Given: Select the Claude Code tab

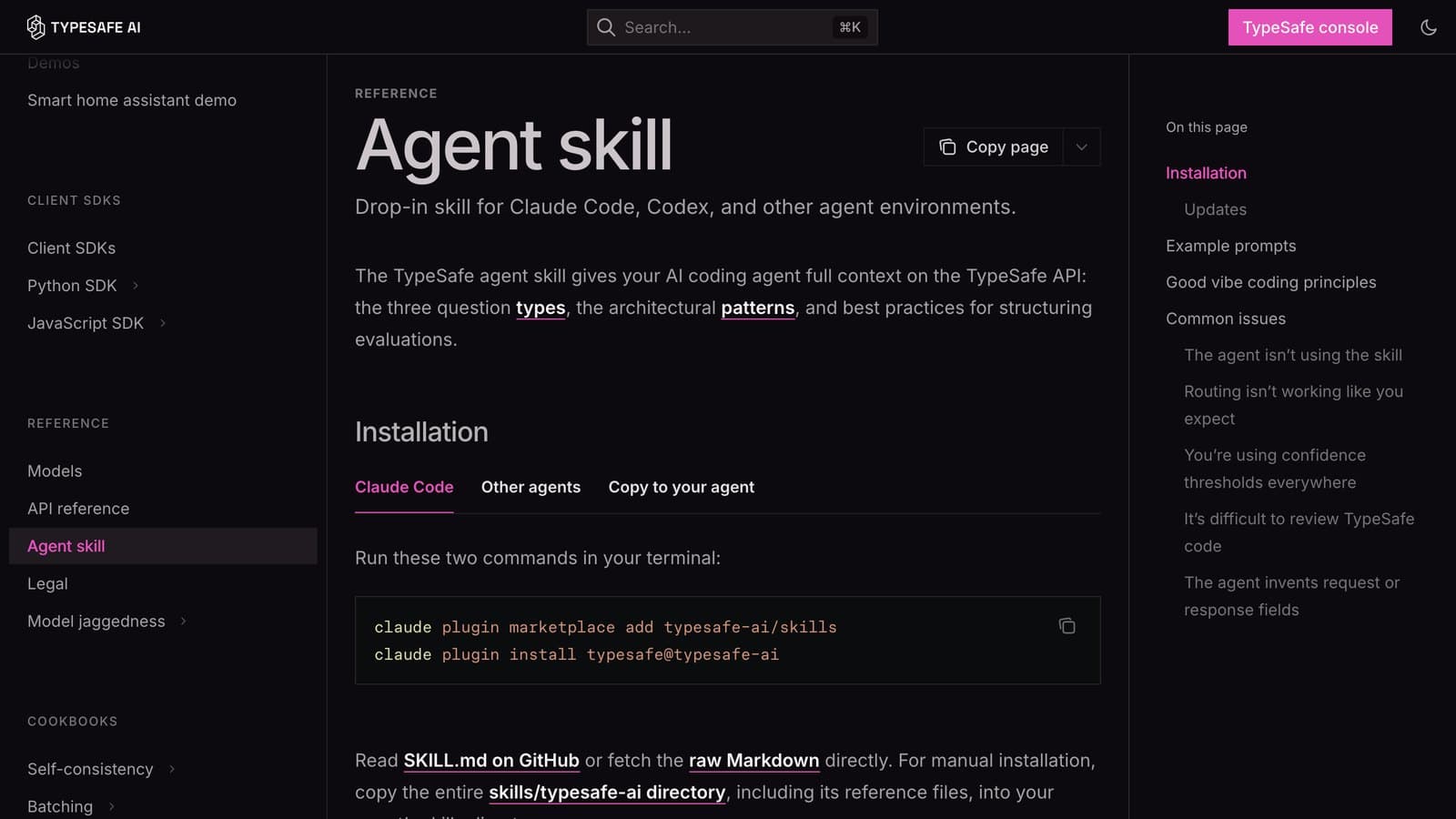Looking at the screenshot, I should coord(404,487).
